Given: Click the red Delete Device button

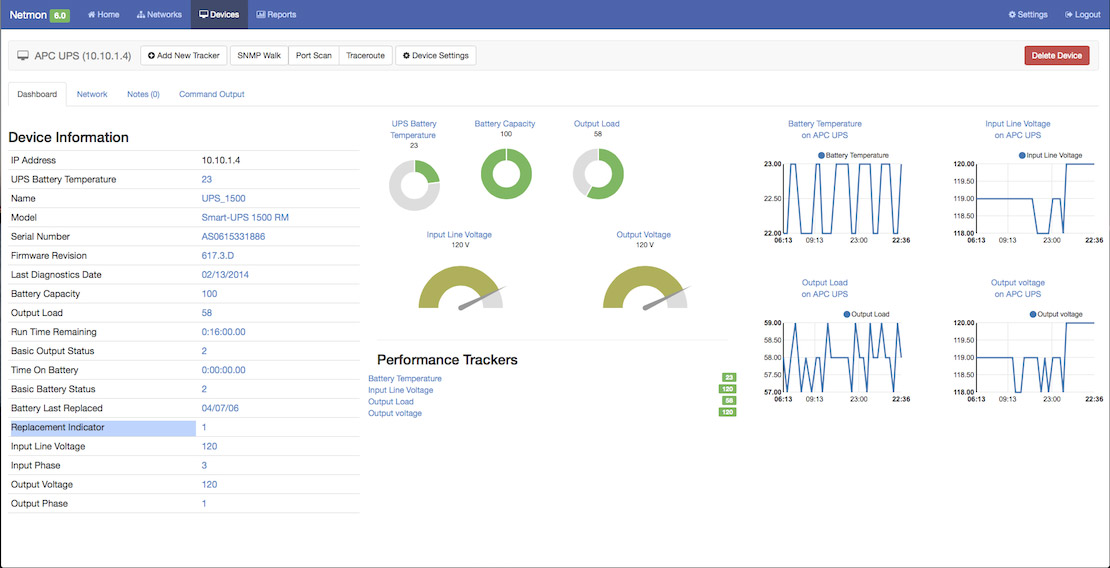Looking at the screenshot, I should click(1057, 55).
